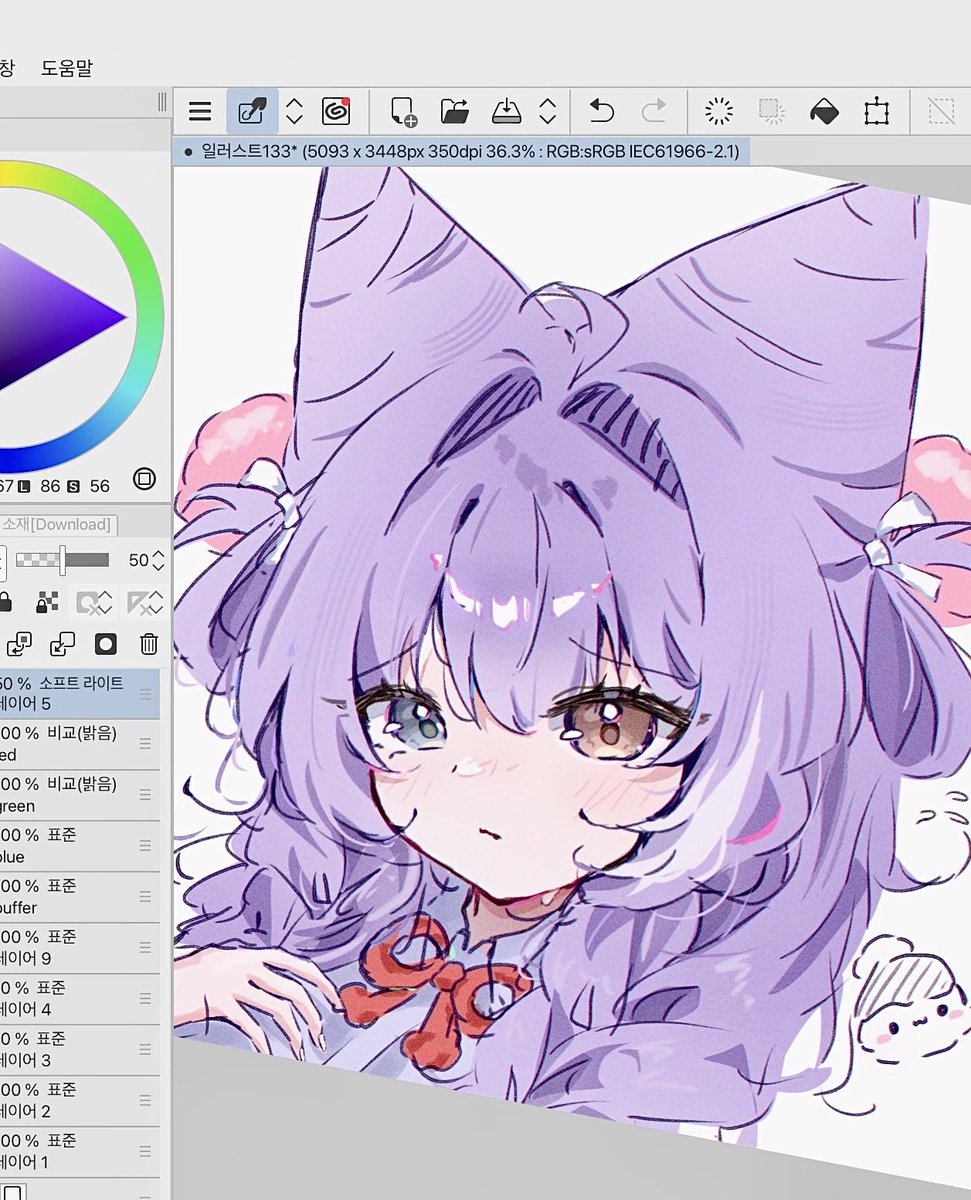The height and width of the screenshot is (1200, 971).
Task: Open the 소재[Download] tab
Action: 58,524
